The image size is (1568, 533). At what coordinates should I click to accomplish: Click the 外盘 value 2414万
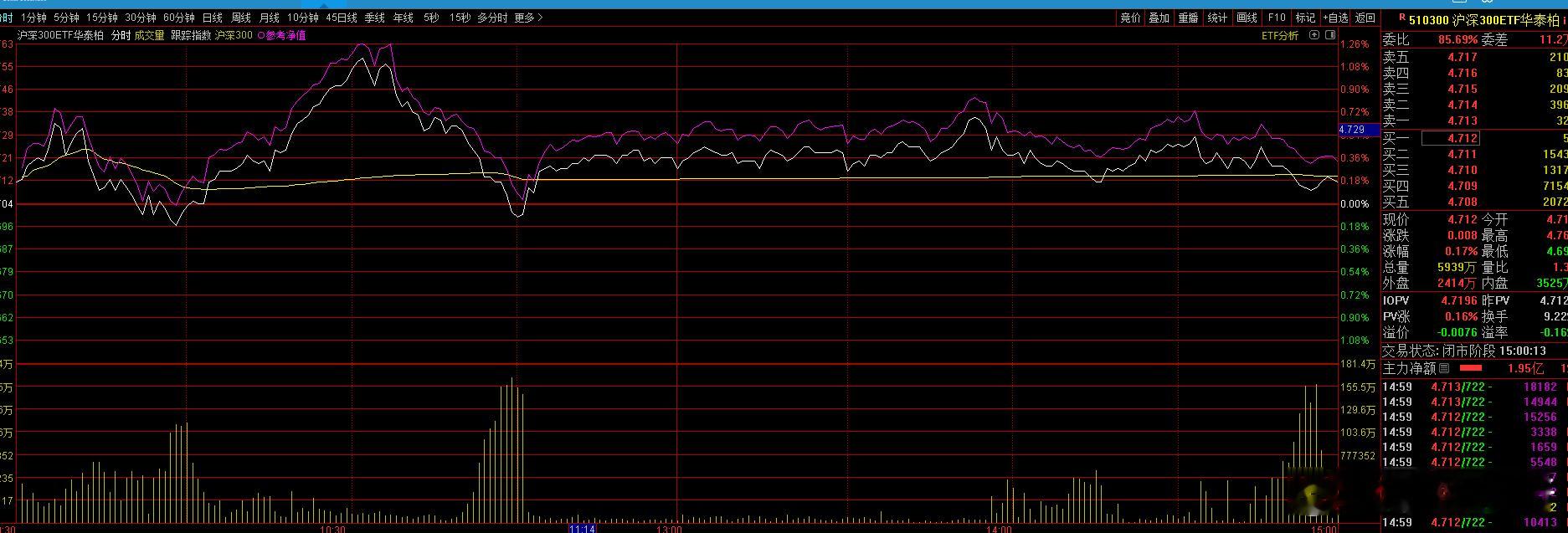click(1457, 284)
